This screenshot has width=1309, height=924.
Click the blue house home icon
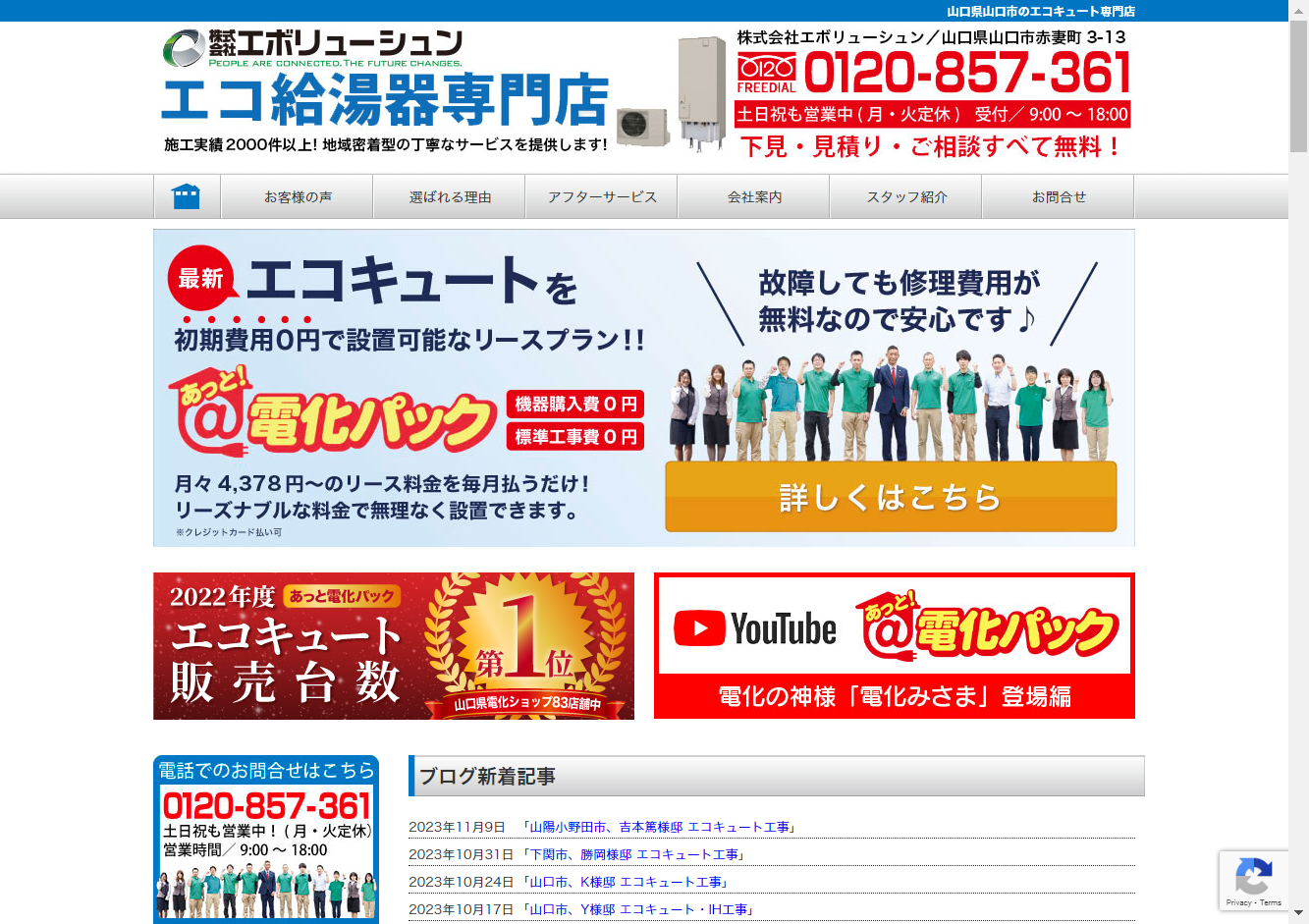coord(186,196)
